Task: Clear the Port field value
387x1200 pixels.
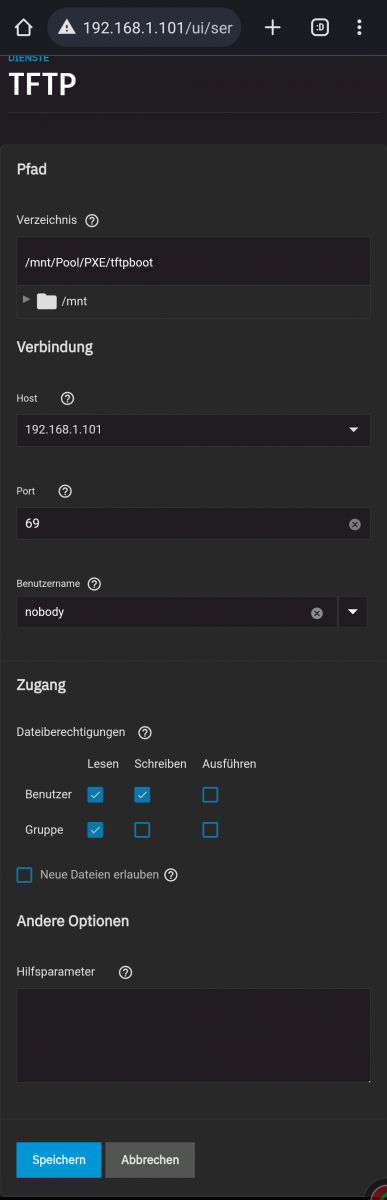Action: (354, 524)
